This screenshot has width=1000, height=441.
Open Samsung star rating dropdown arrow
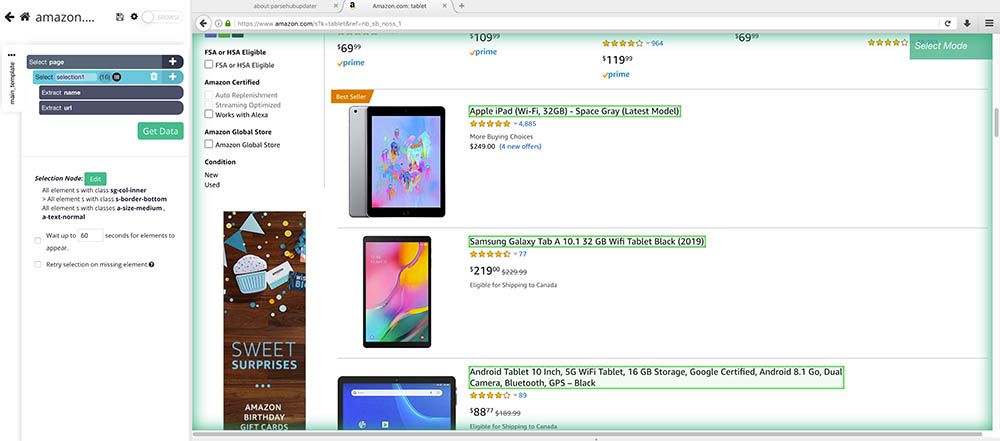tap(515, 254)
